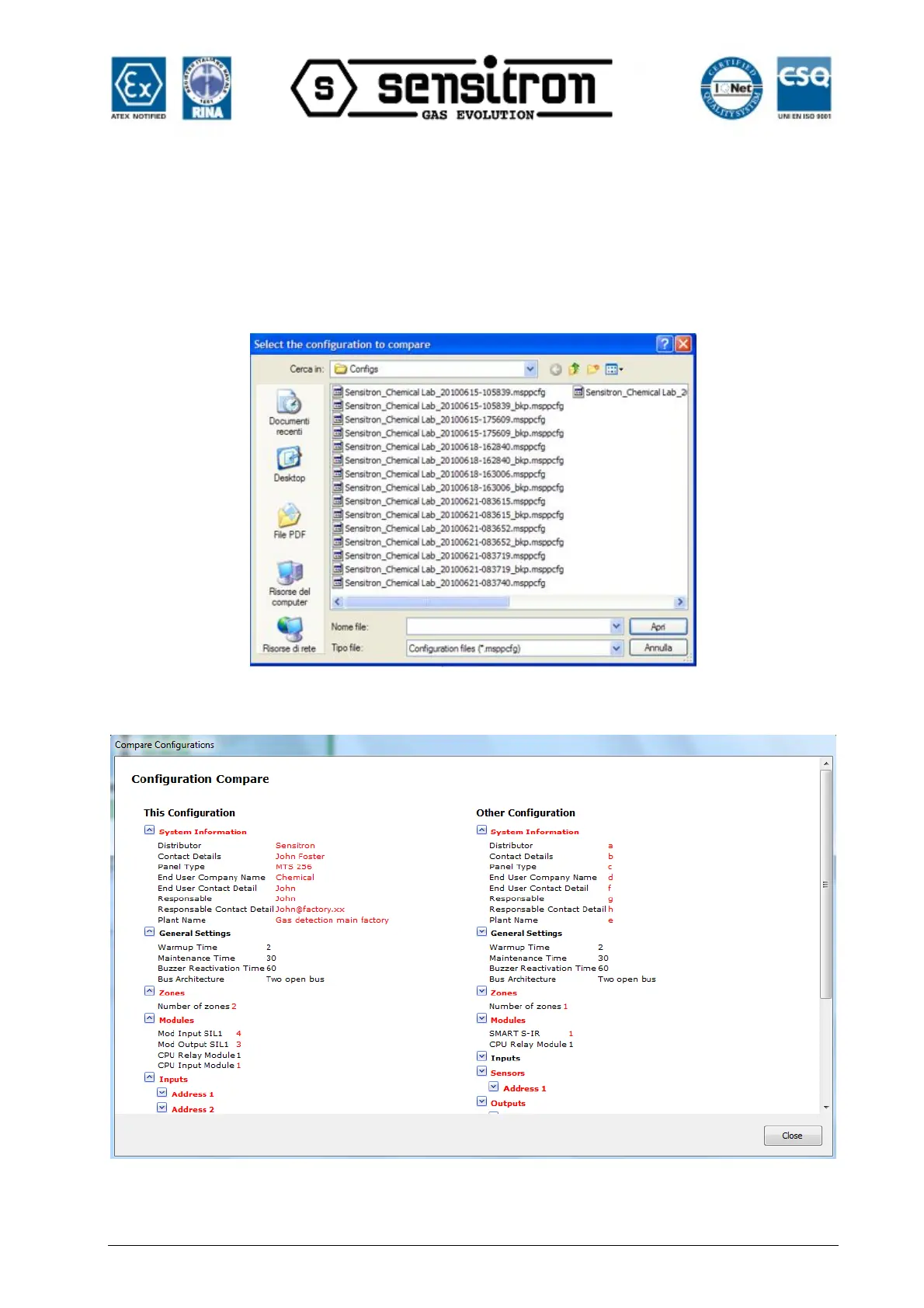
Task: Click the Mod Input SIL1 module row
Action: [200, 1034]
